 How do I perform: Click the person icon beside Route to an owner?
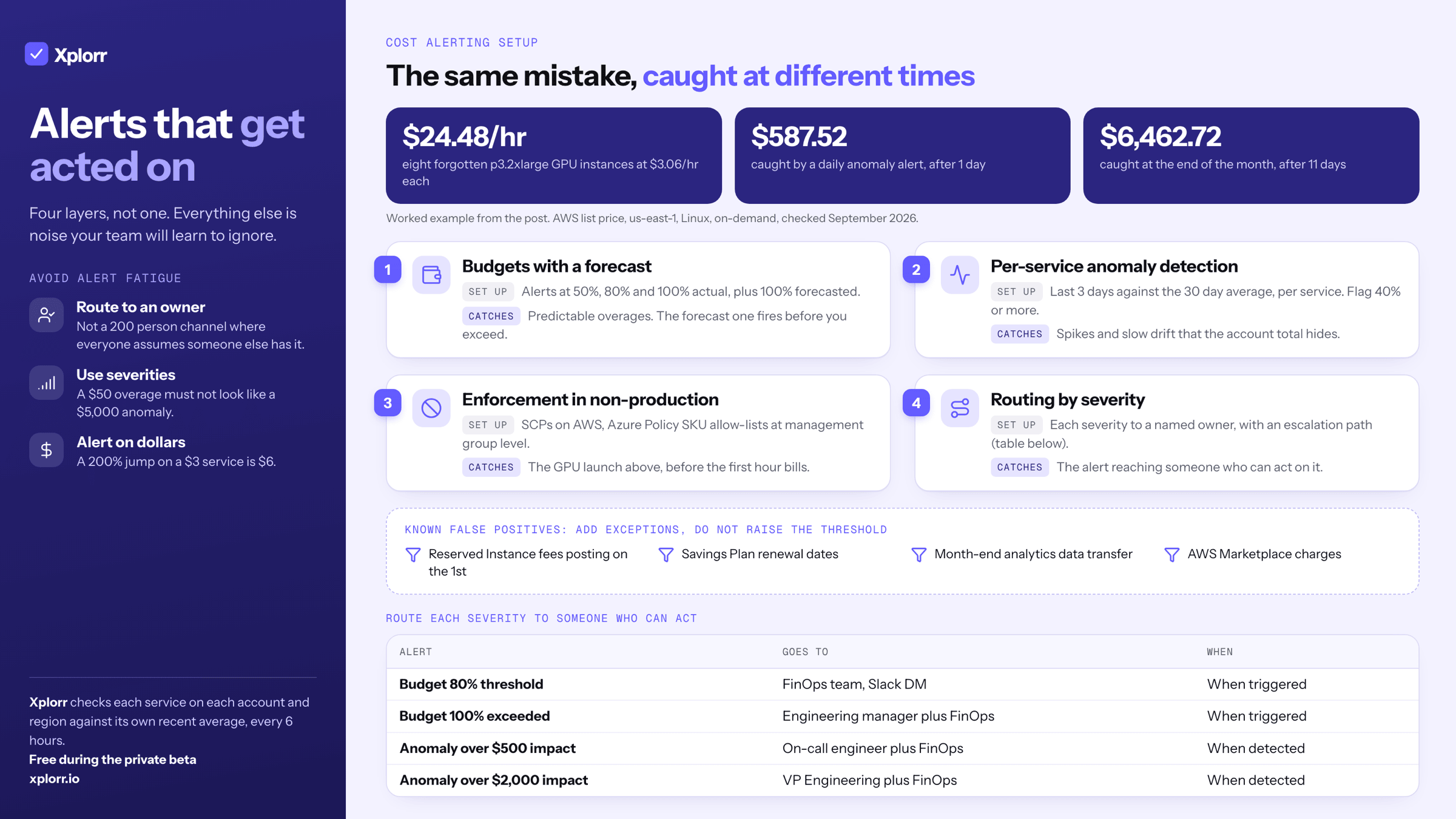click(x=47, y=315)
